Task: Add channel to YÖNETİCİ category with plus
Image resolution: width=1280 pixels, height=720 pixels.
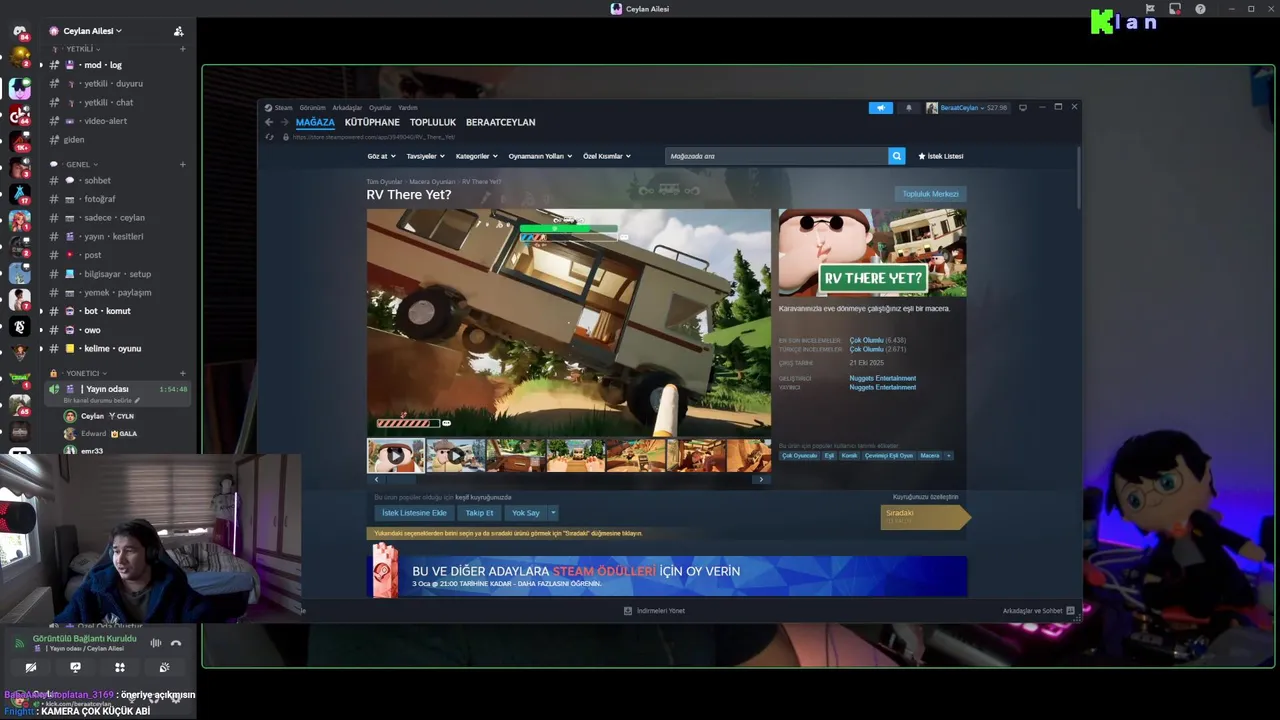Action: pos(182,373)
